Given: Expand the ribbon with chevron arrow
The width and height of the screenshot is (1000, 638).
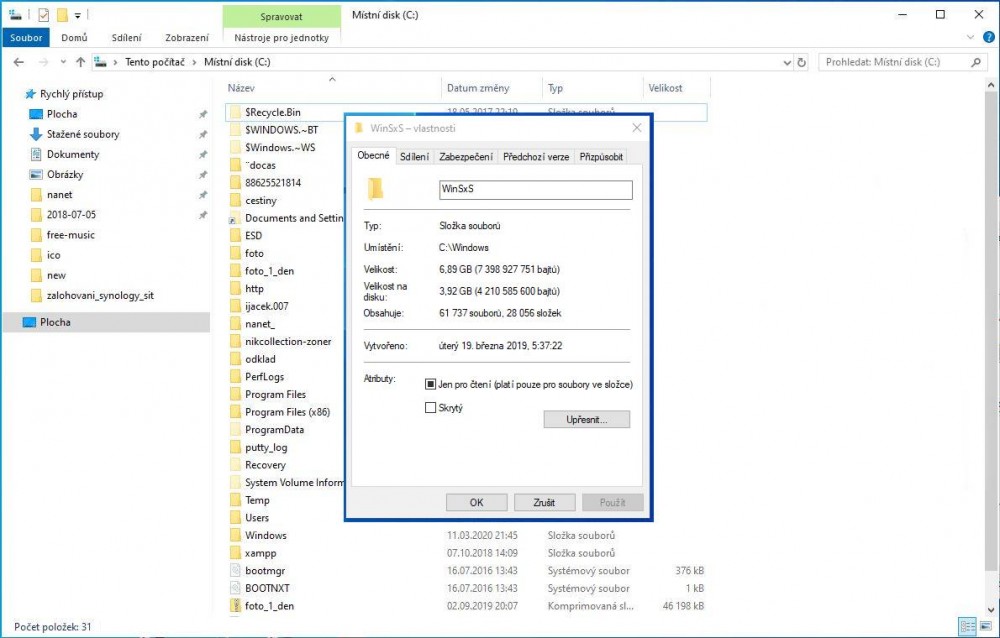Looking at the screenshot, I should coord(968,38).
